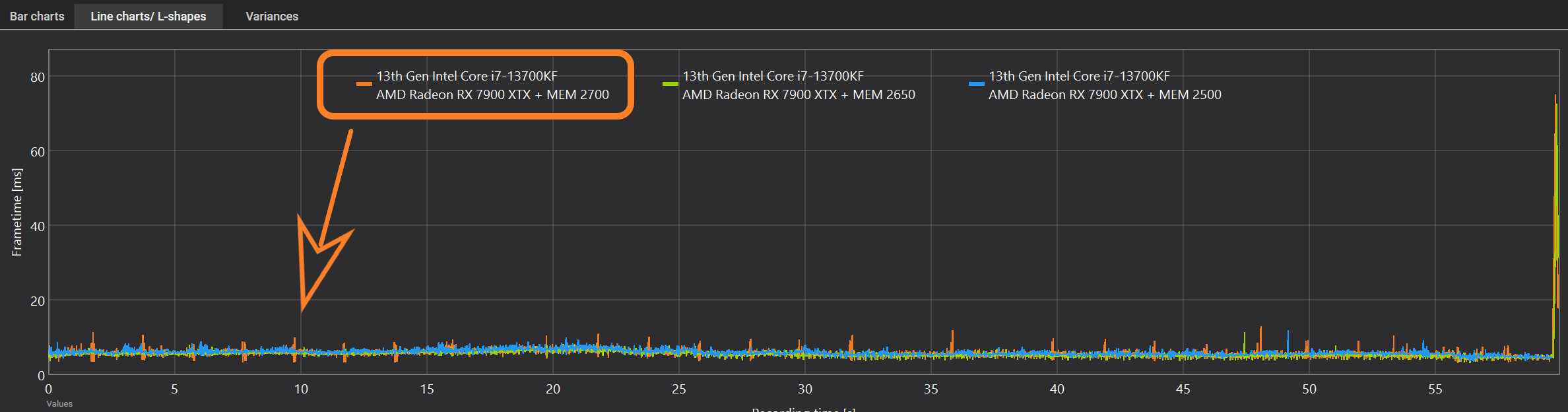
Task: Click the 20 tick on Frametime axis
Action: click(38, 301)
